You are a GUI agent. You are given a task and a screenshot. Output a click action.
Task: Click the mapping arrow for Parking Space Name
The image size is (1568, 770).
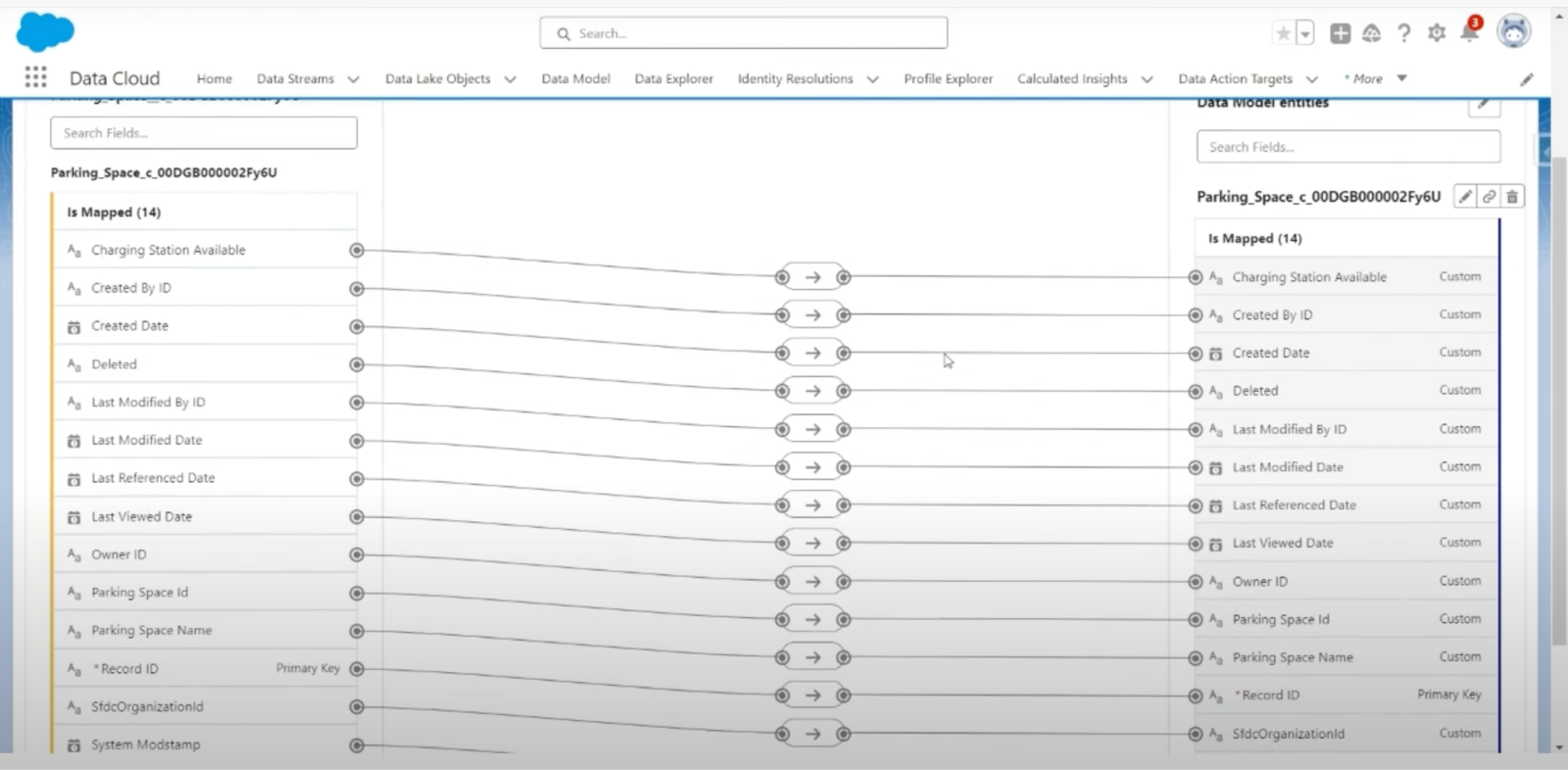tap(812, 657)
